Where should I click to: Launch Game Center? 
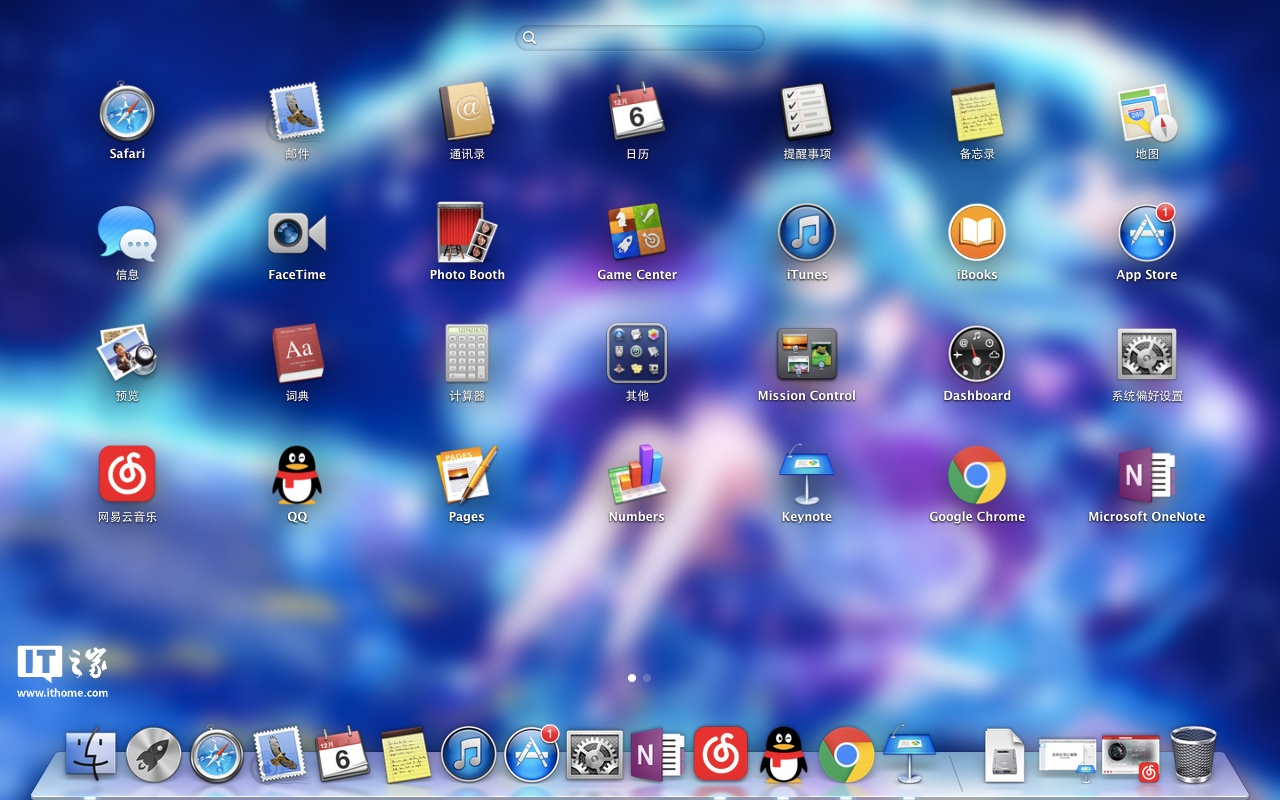(x=637, y=233)
